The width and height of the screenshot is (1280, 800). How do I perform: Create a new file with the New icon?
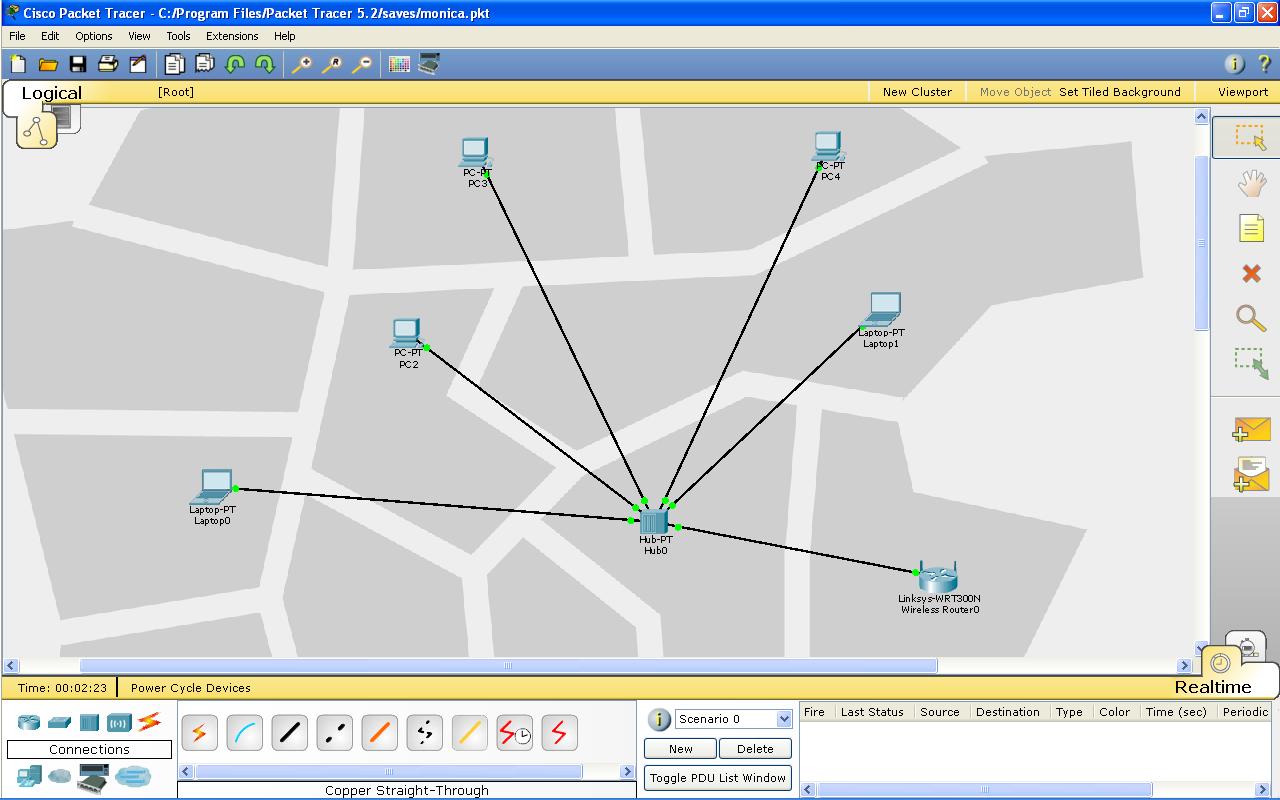[18, 64]
